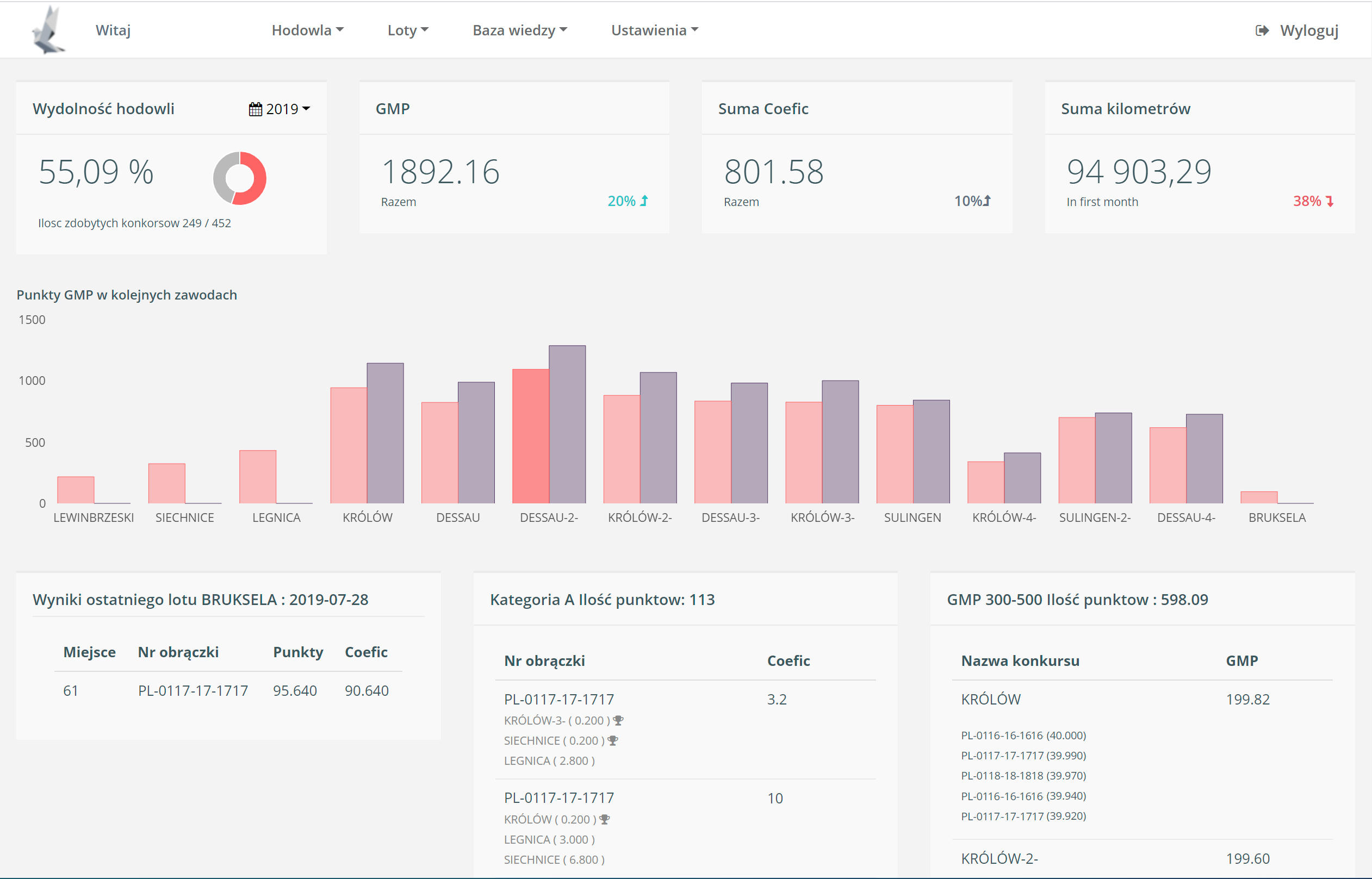Open the Hodowla dropdown
1372x879 pixels.
[307, 30]
